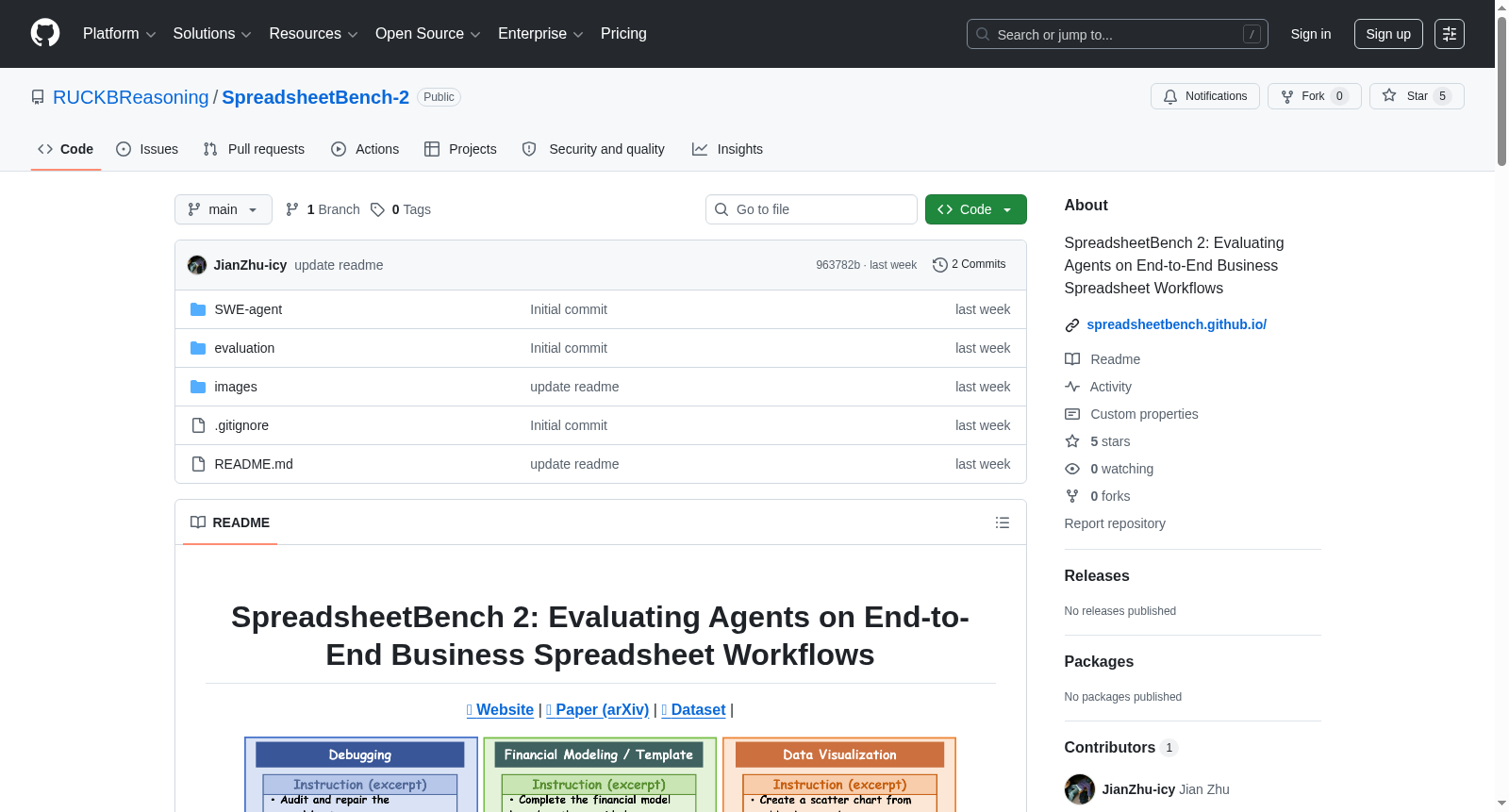This screenshot has width=1509, height=812.
Task: Star the SpreadsheetBench-2 repository
Action: pyautogui.click(x=1417, y=96)
